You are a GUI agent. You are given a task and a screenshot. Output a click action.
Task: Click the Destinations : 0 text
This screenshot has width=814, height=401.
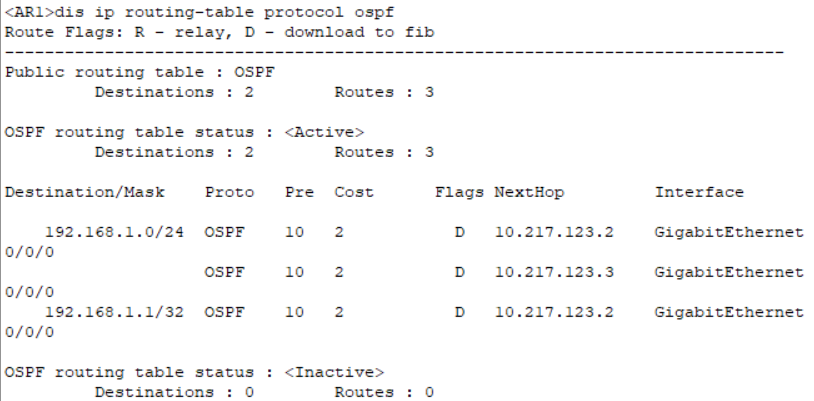point(174,392)
